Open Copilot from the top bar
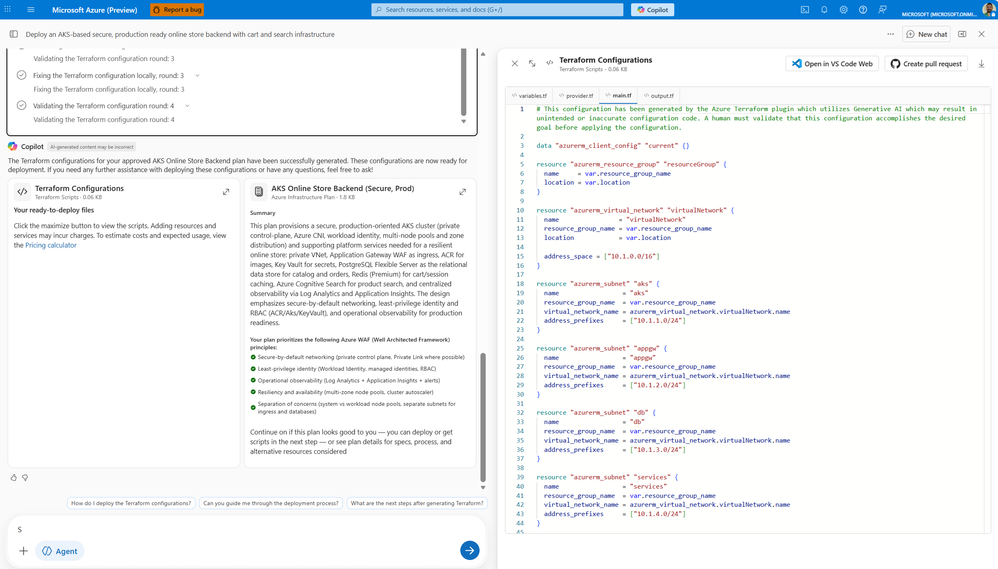998x569 pixels. [652, 10]
